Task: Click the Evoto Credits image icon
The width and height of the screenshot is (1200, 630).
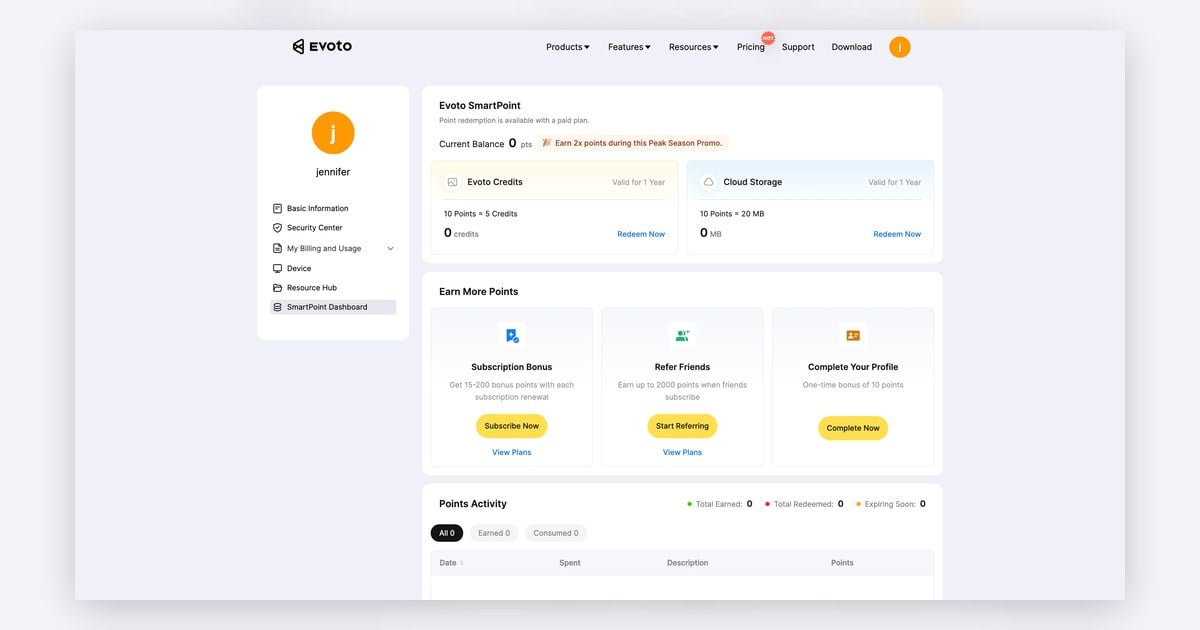Action: point(453,182)
